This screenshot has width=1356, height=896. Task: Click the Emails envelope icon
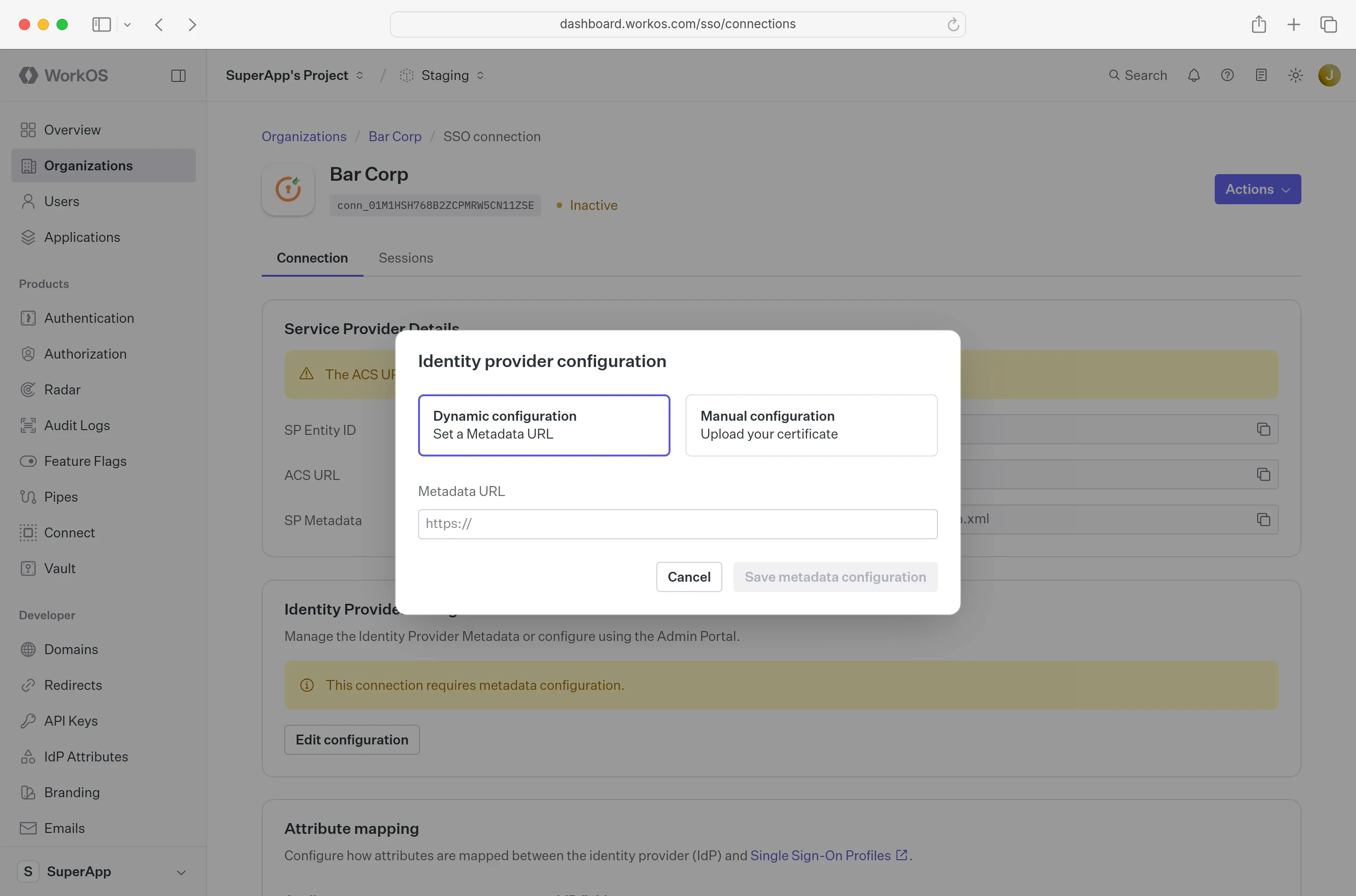click(28, 828)
